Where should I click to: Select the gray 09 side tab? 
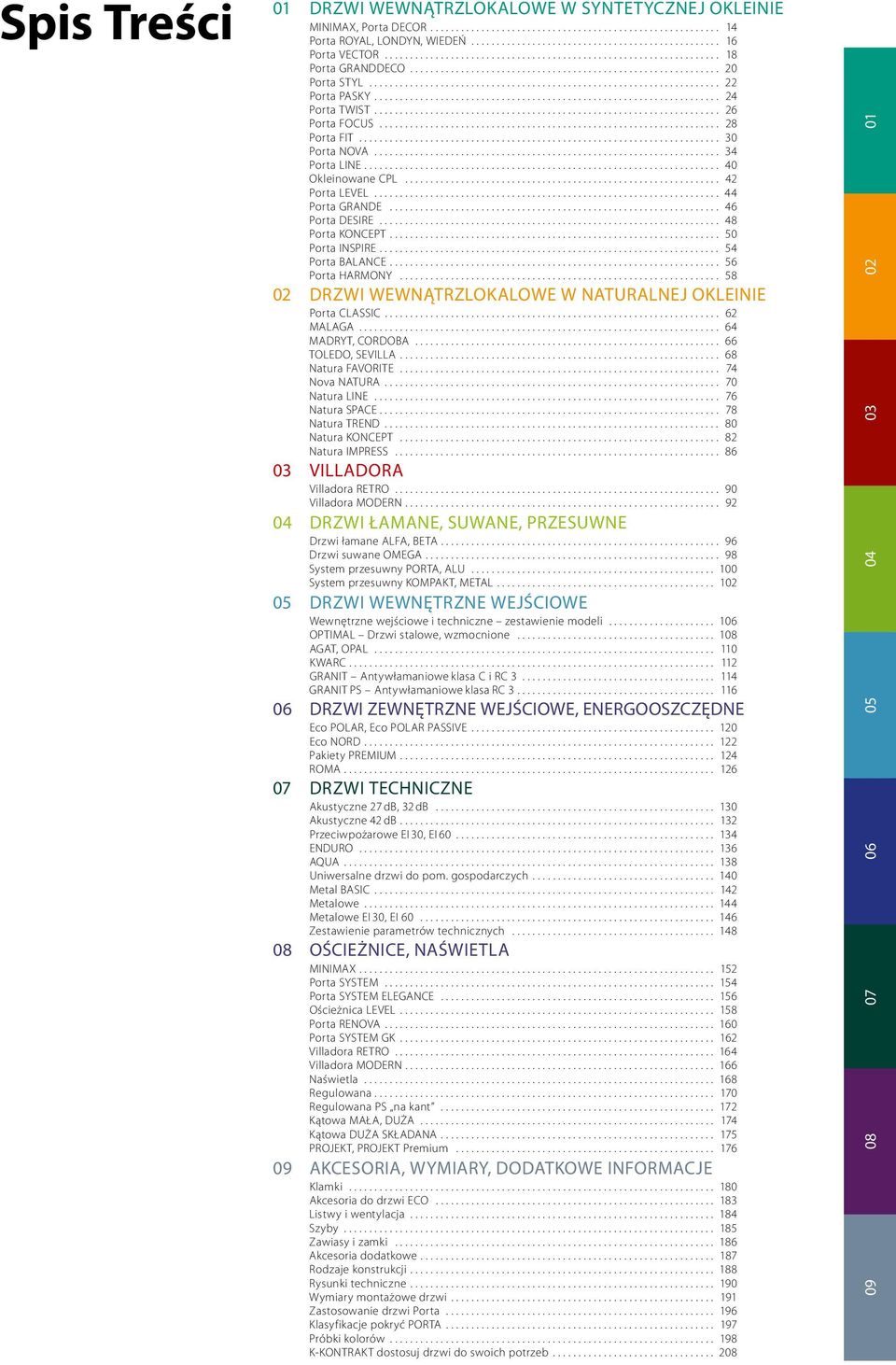870,1287
